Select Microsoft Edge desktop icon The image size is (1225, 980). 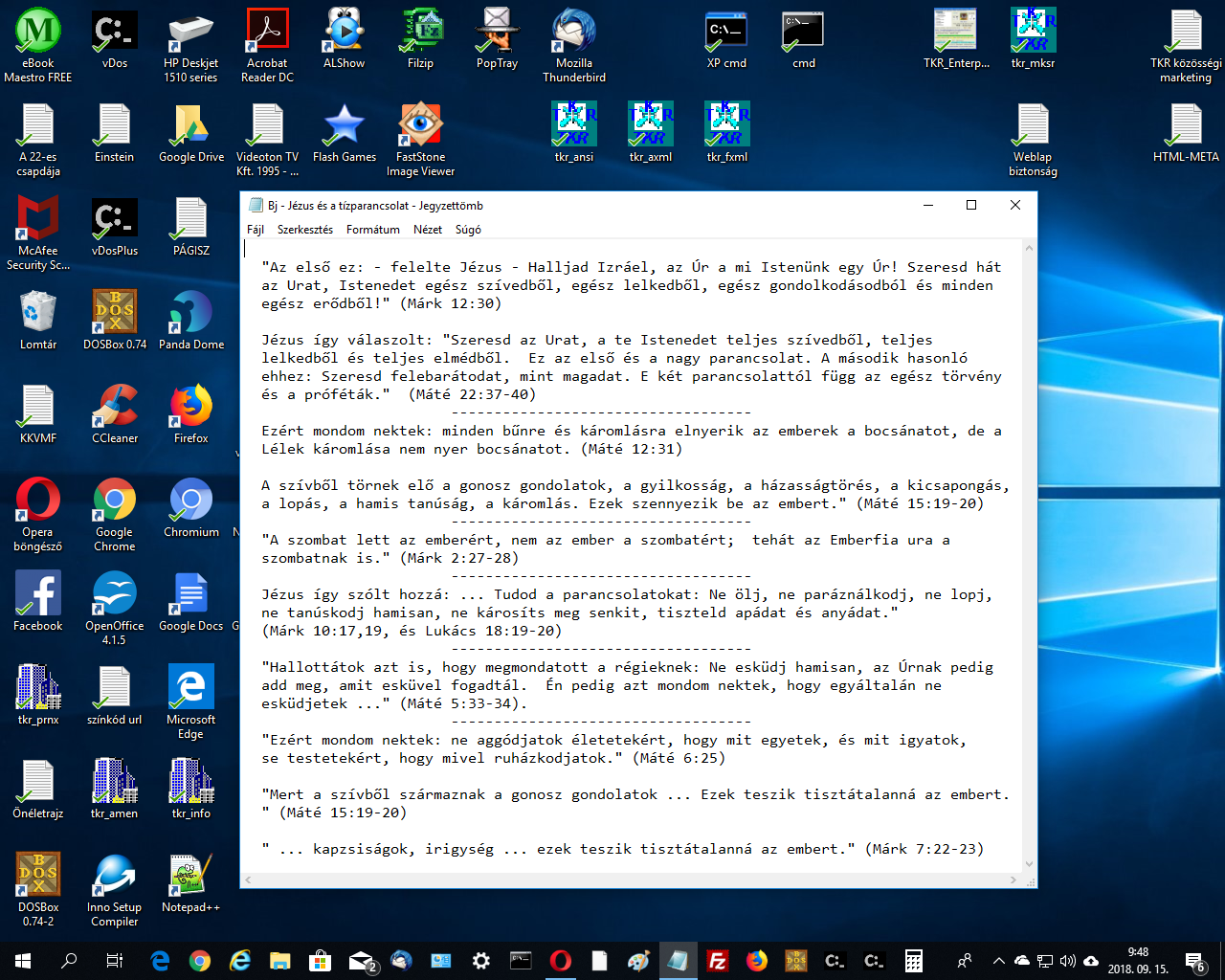coord(191,702)
